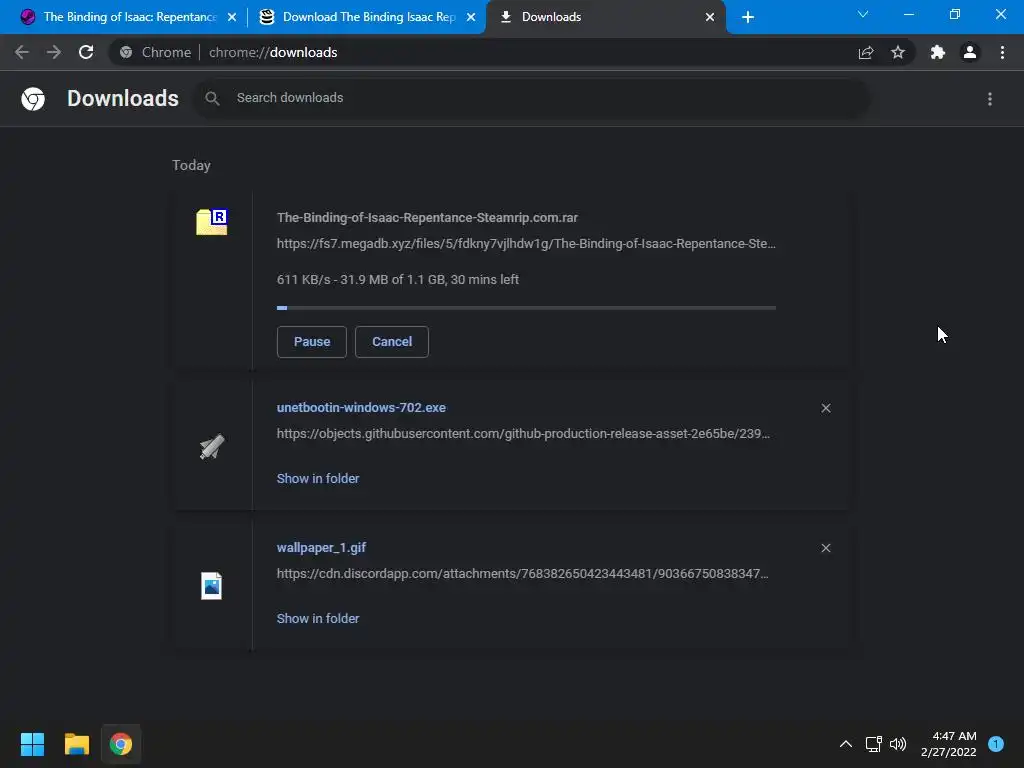The width and height of the screenshot is (1024, 768).
Task: Click the megadb.xyz download source URL
Action: pyautogui.click(x=526, y=244)
